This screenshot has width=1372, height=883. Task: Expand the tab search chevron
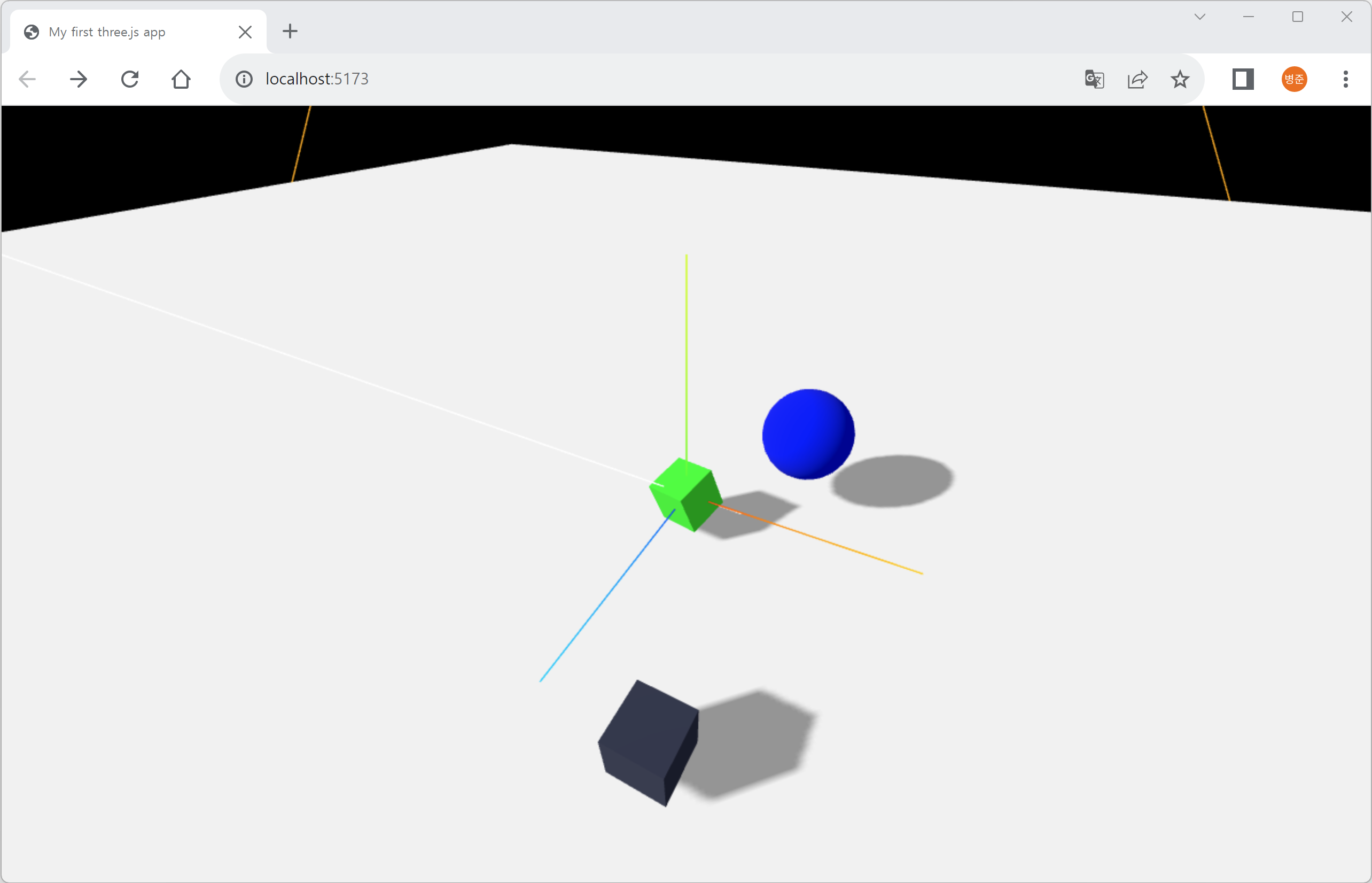1199,17
